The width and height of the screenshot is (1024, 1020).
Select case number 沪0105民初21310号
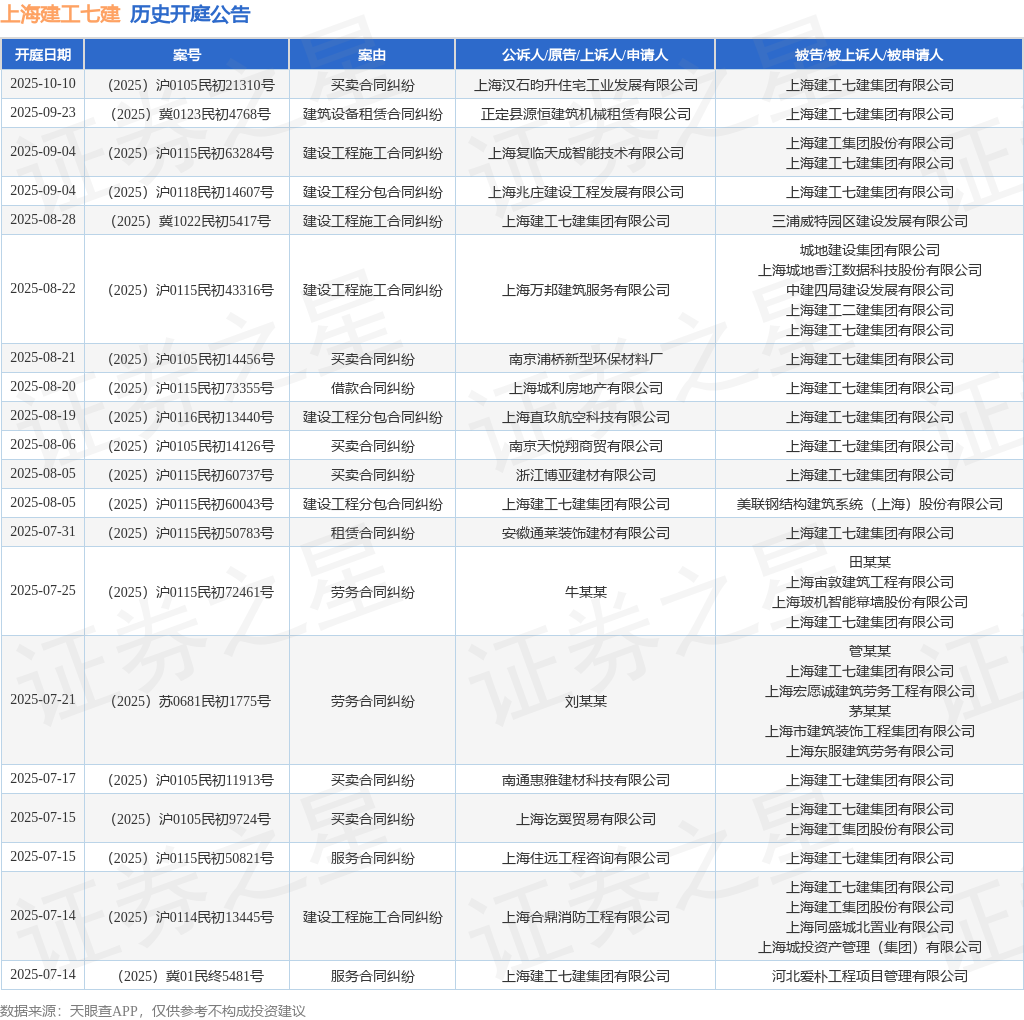(x=191, y=85)
